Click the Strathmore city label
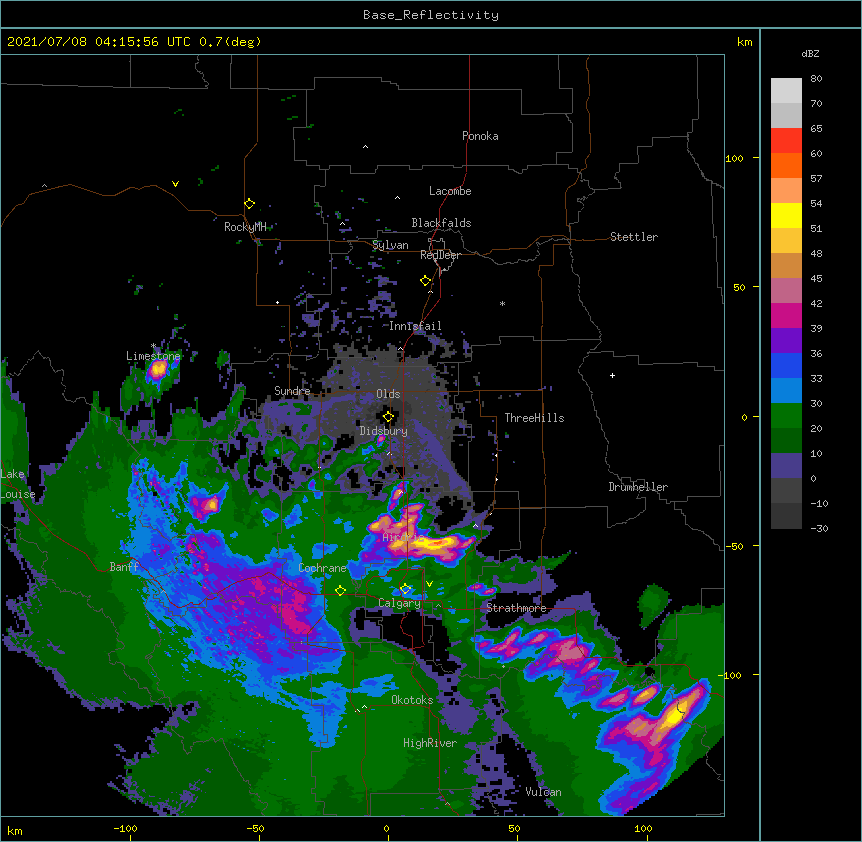Viewport: 862px width, 842px height. (516, 608)
